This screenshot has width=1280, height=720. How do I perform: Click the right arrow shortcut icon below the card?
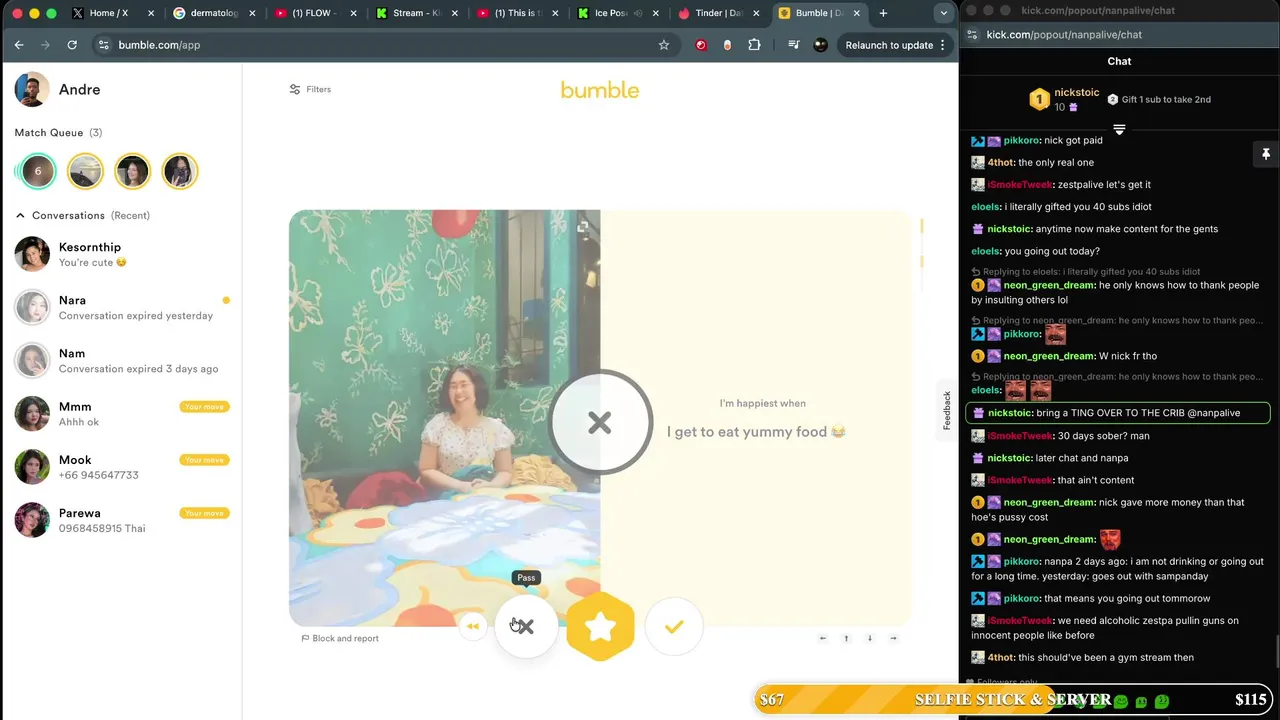[x=893, y=638]
